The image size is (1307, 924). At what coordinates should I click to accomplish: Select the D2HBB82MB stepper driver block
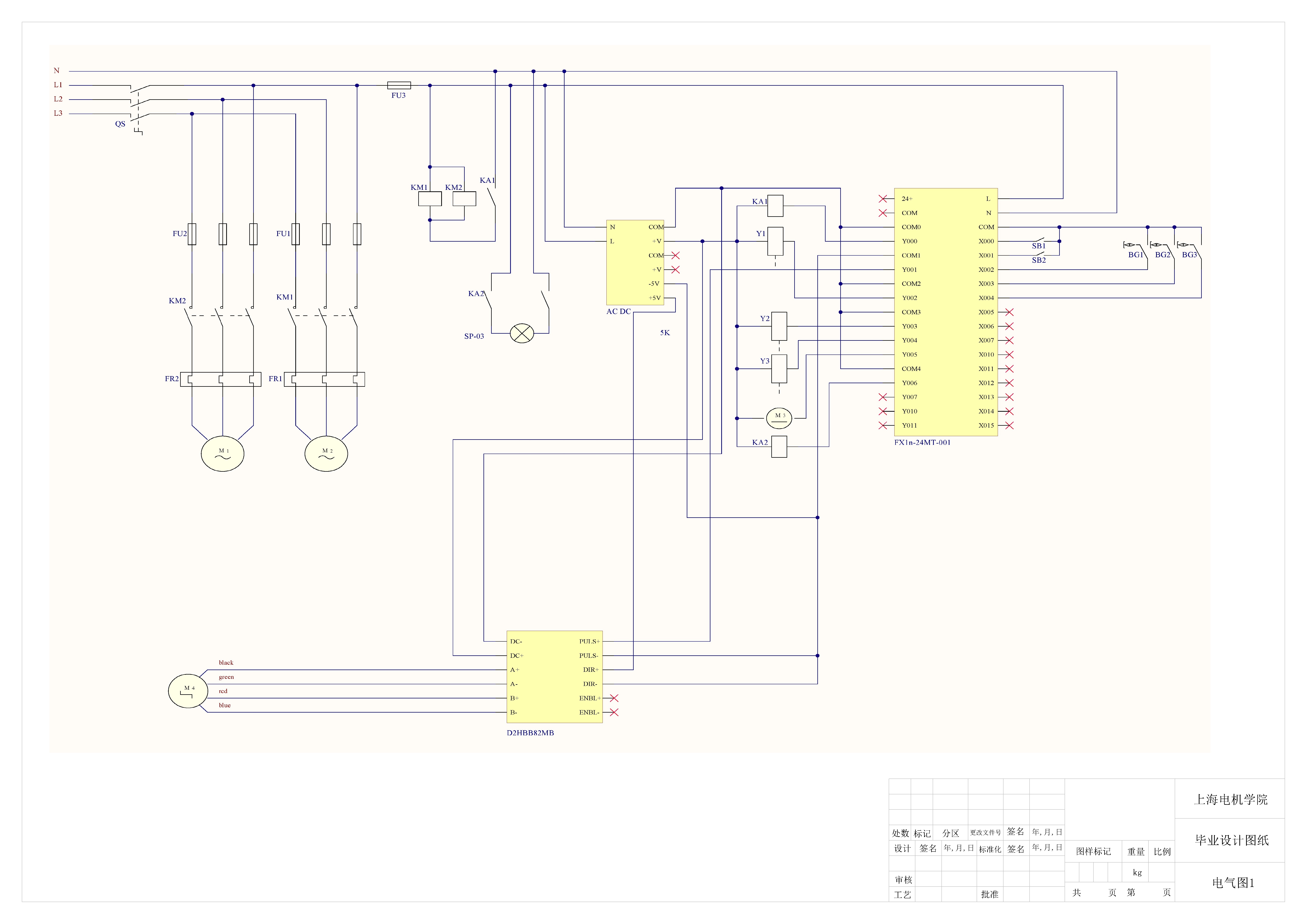tap(554, 677)
